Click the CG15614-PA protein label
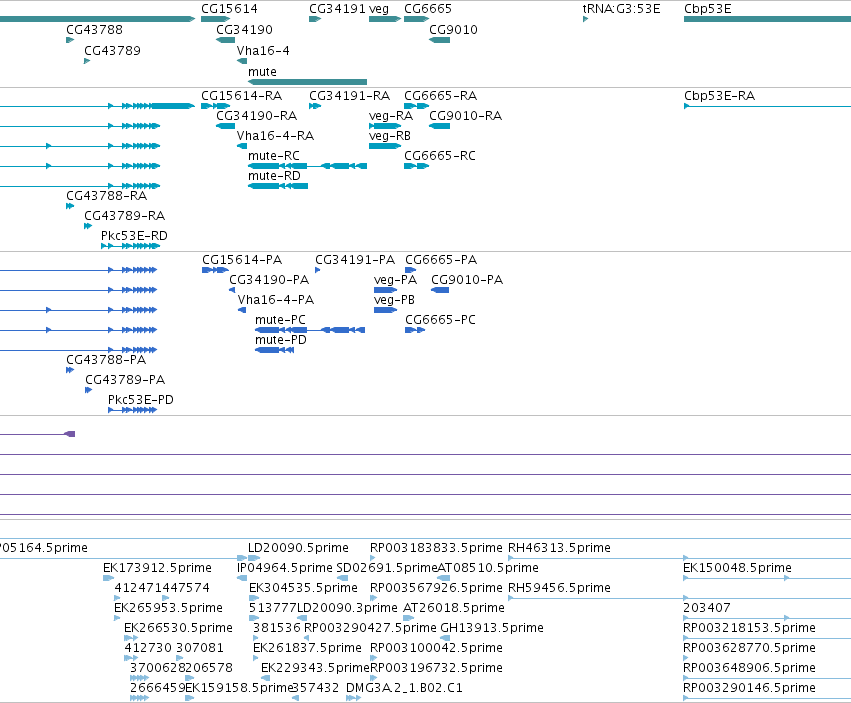The image size is (851, 703). point(242,260)
